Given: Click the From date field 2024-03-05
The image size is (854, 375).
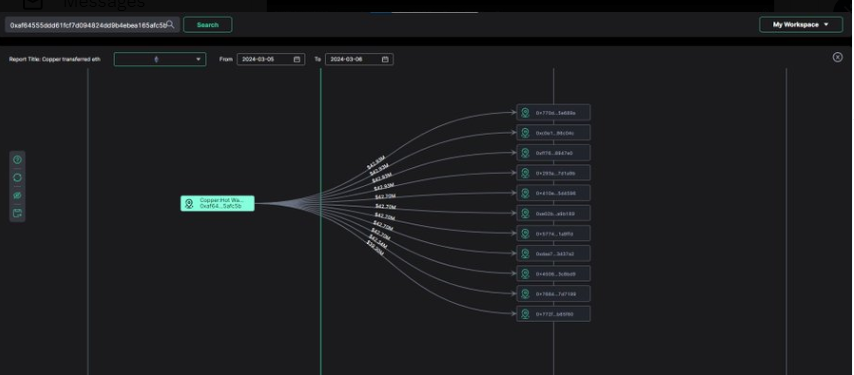Looking at the screenshot, I should [x=271, y=59].
